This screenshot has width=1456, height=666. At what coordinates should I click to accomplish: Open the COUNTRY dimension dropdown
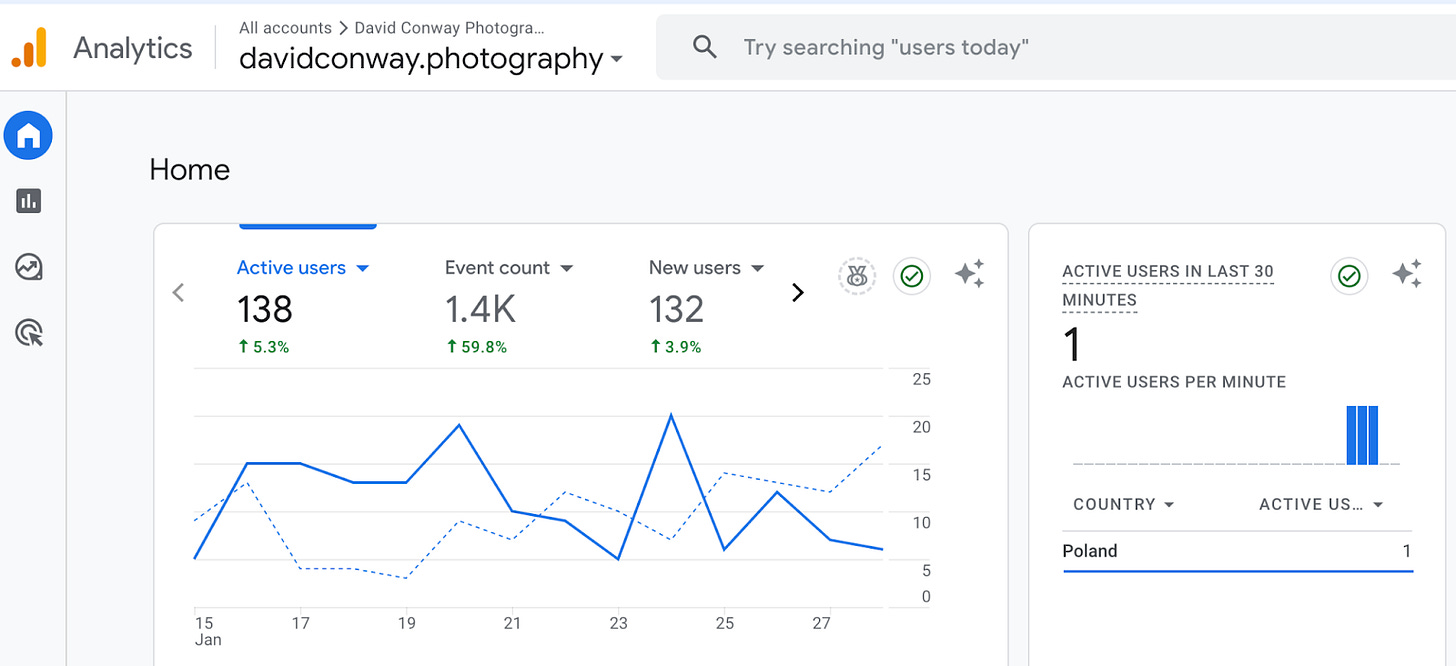click(x=1124, y=504)
